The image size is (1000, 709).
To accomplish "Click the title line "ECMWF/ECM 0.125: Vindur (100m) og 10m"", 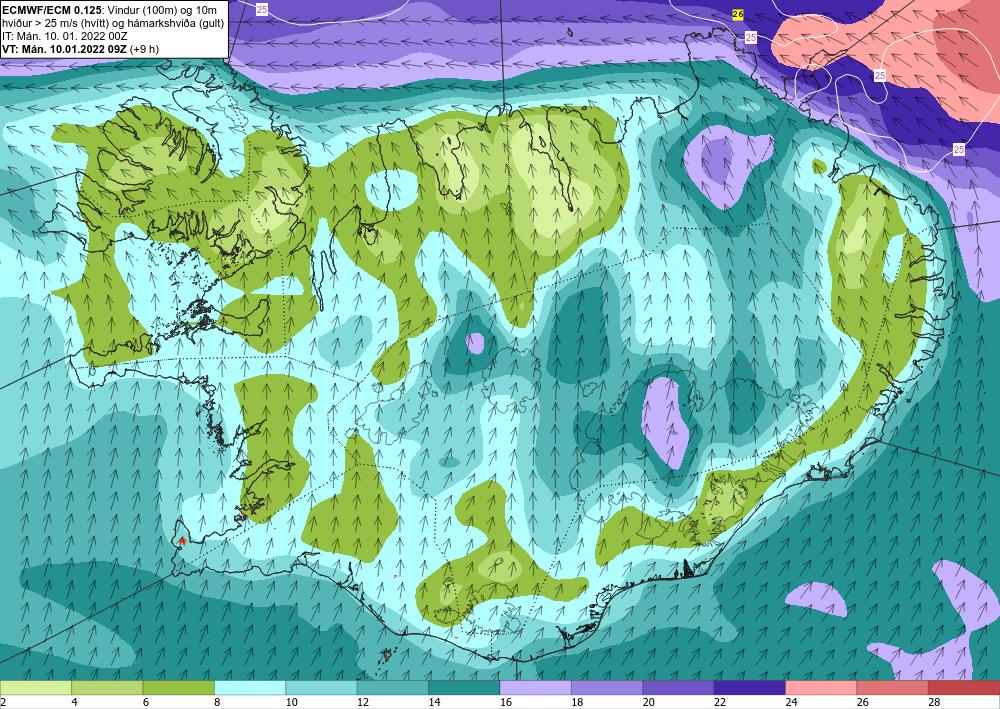I will [110, 9].
